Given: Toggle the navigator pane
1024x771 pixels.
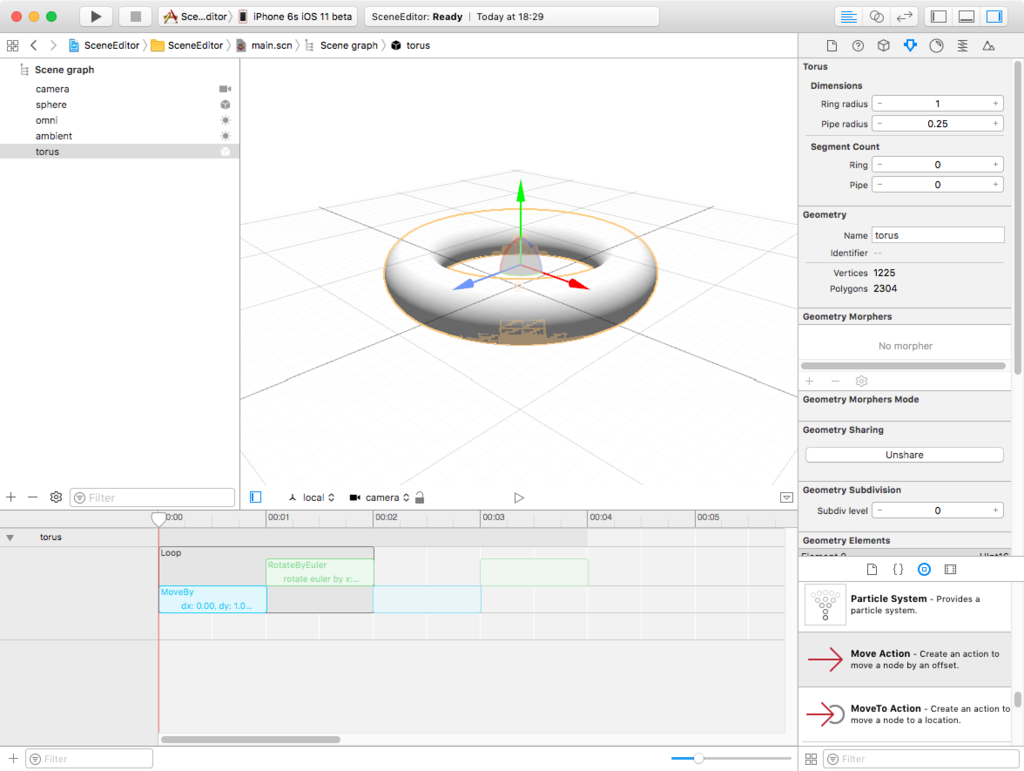Looking at the screenshot, I should [938, 16].
